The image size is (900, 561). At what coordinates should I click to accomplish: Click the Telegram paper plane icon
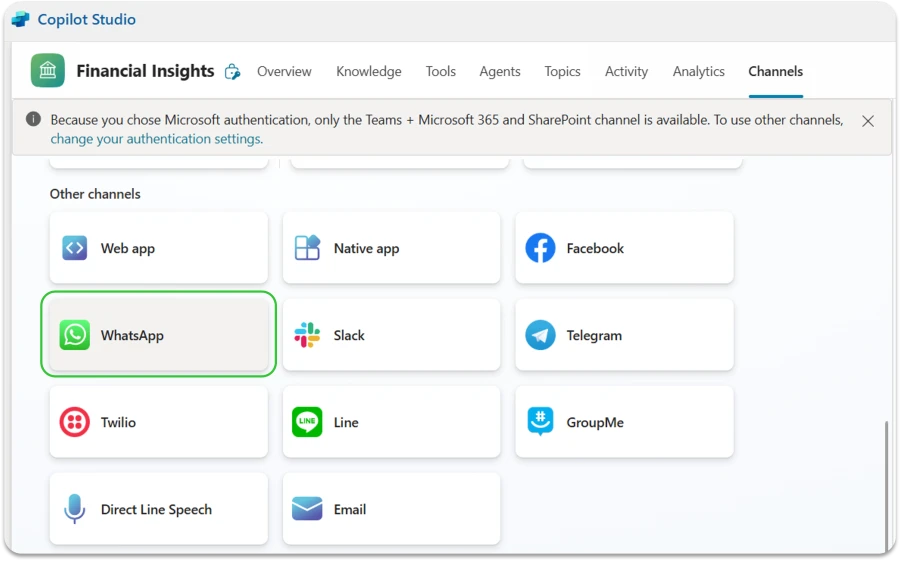(x=540, y=335)
